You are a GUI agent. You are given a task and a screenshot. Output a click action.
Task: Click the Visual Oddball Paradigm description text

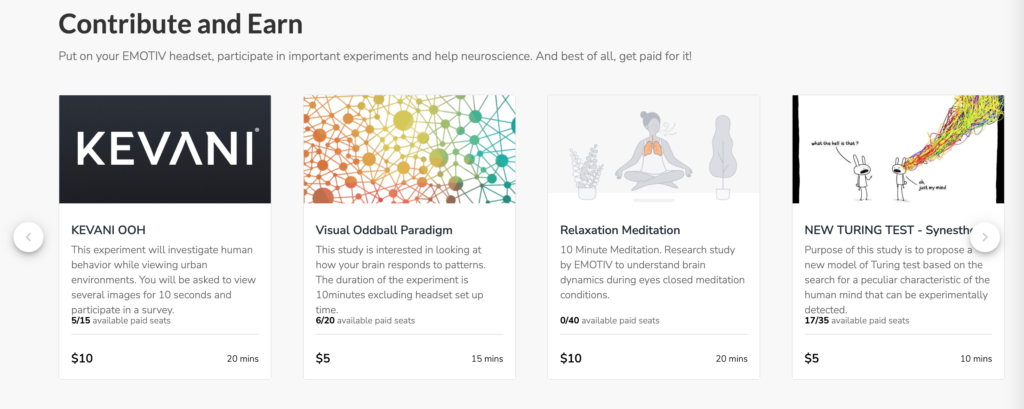pos(401,280)
